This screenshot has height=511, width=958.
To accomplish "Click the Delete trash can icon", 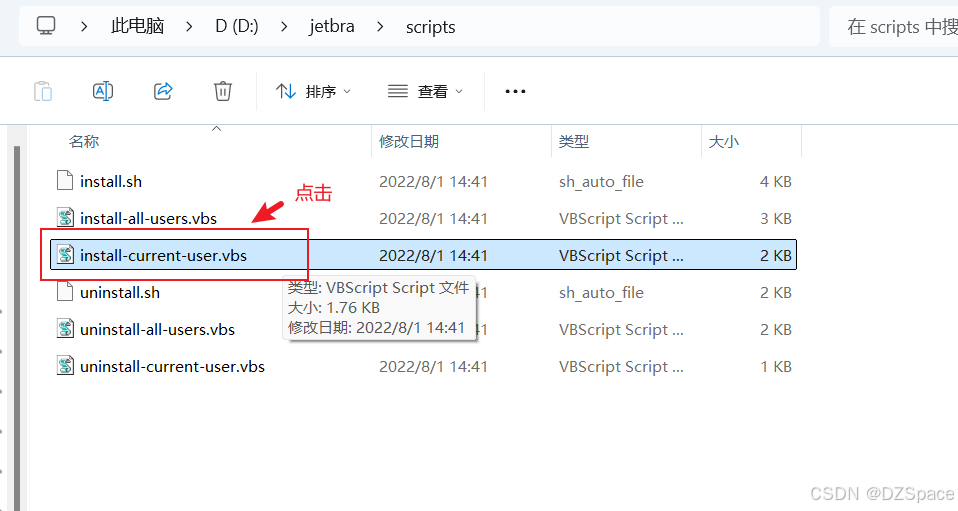I will coord(222,91).
